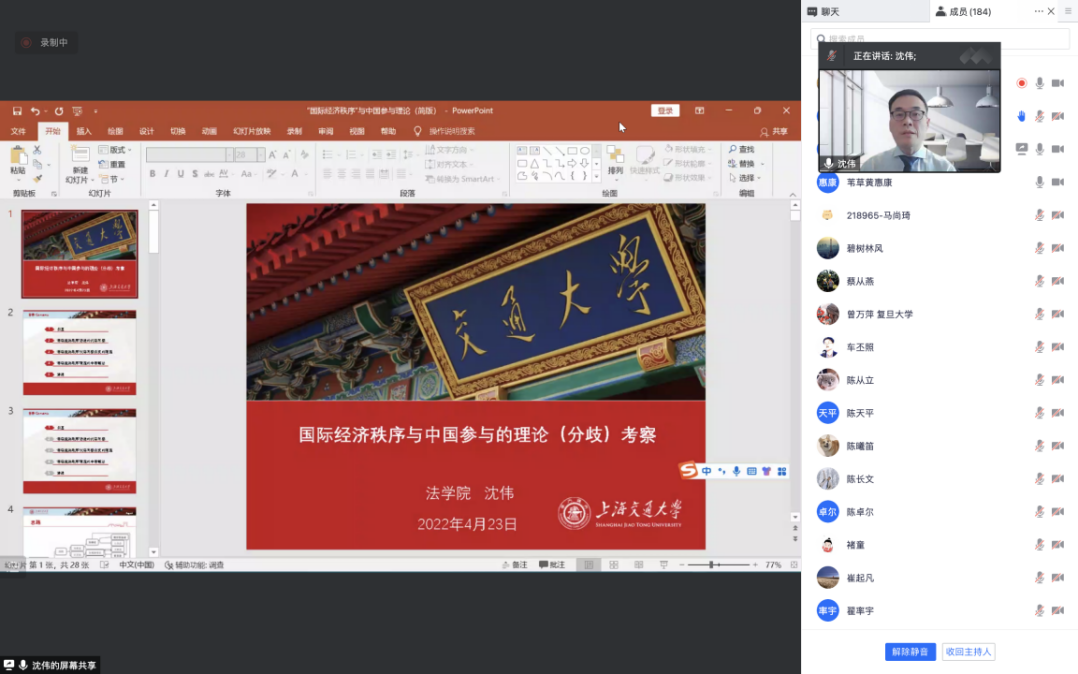The width and height of the screenshot is (1078, 674).
Task: Open the Select (选择) dropdown
Action: coord(745,177)
